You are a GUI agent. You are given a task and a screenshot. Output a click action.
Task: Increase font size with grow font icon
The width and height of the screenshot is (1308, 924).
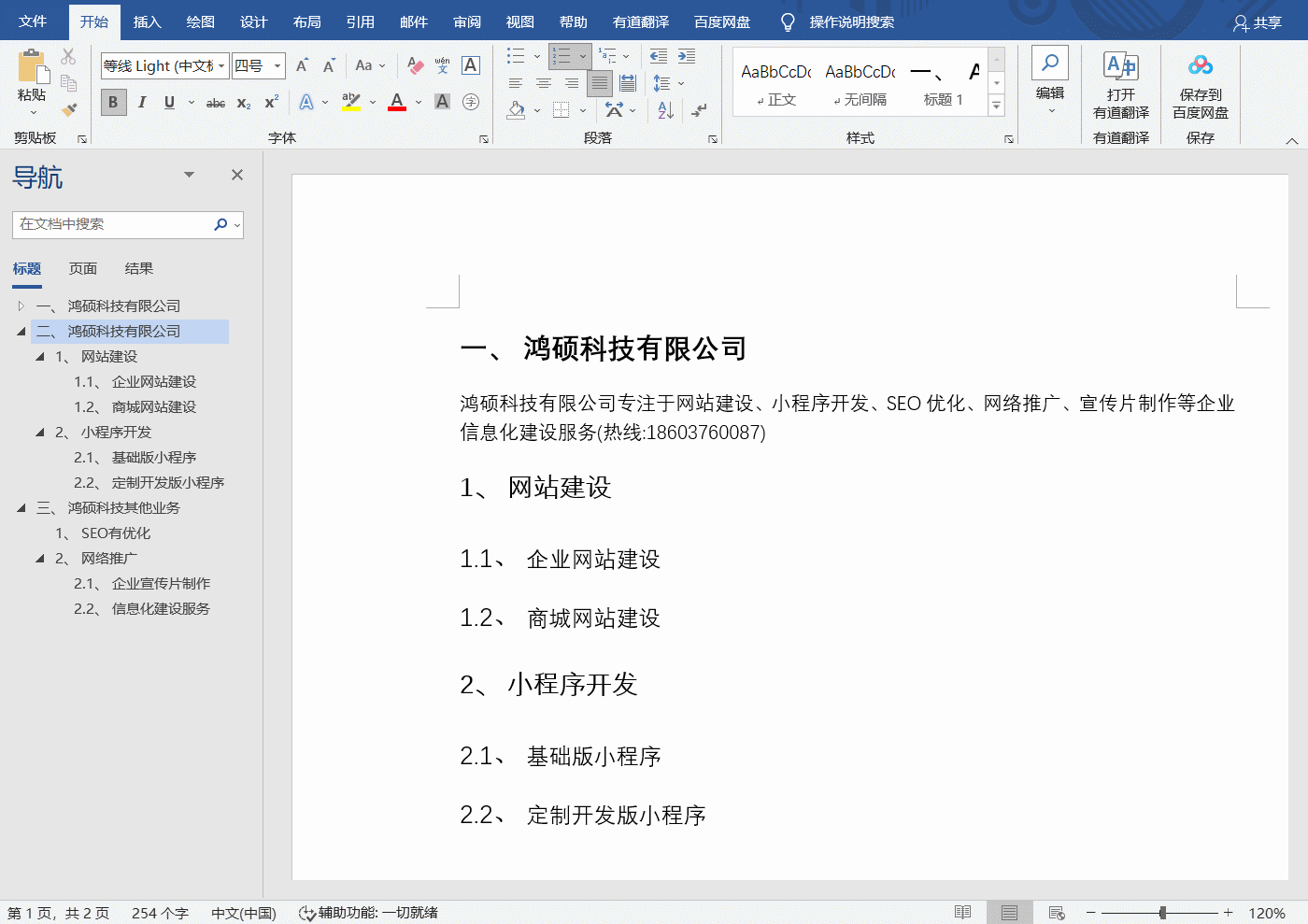pos(302,65)
